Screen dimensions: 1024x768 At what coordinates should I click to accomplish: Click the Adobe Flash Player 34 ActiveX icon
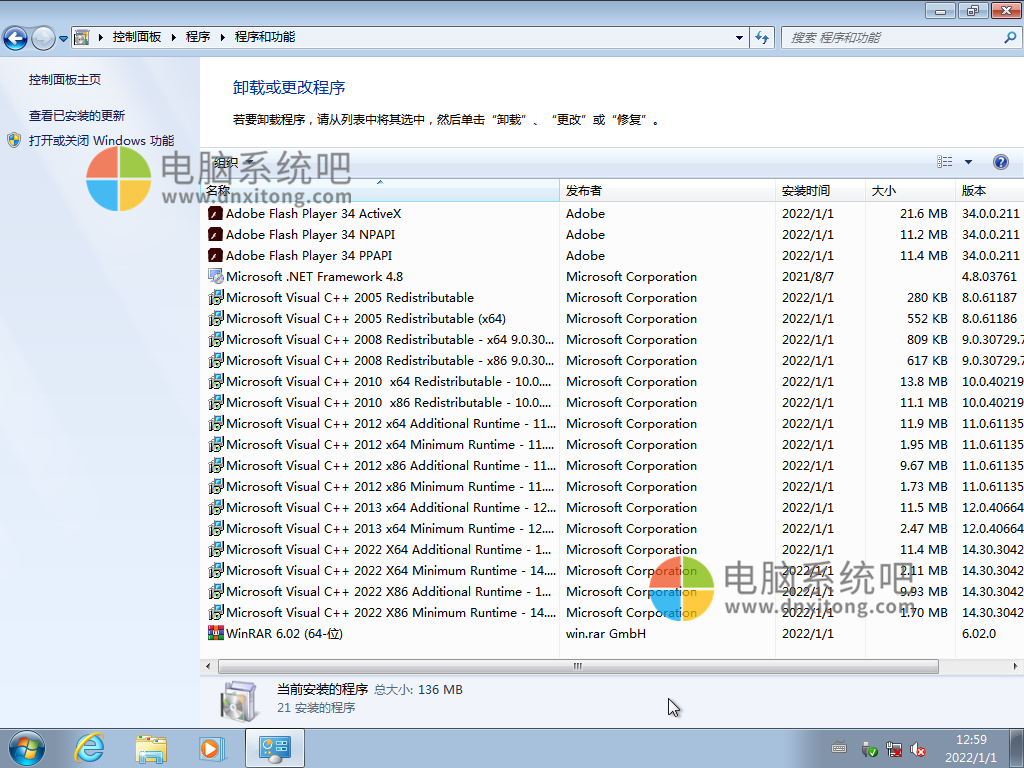point(215,213)
